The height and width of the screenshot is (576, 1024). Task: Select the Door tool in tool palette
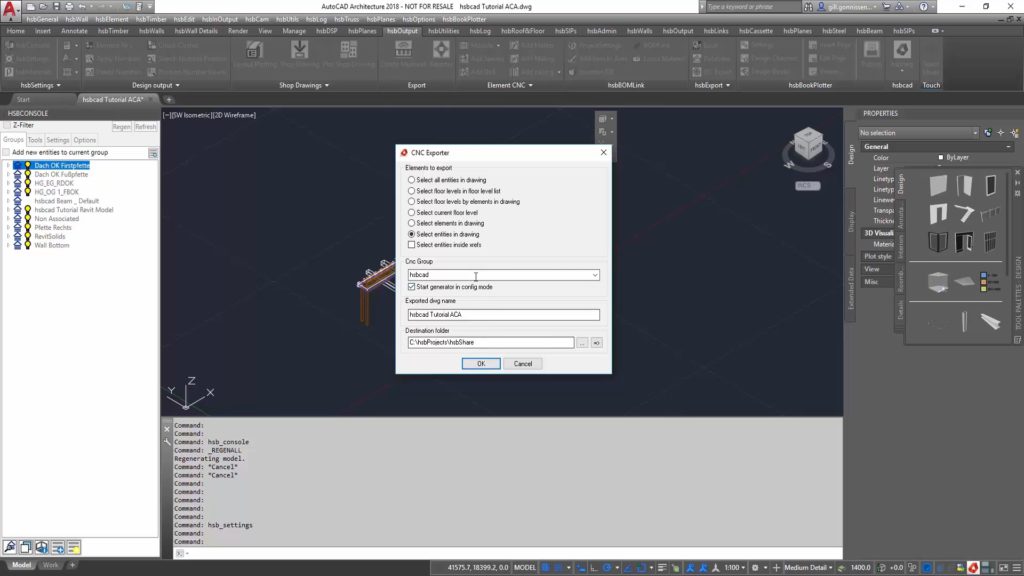point(964,185)
